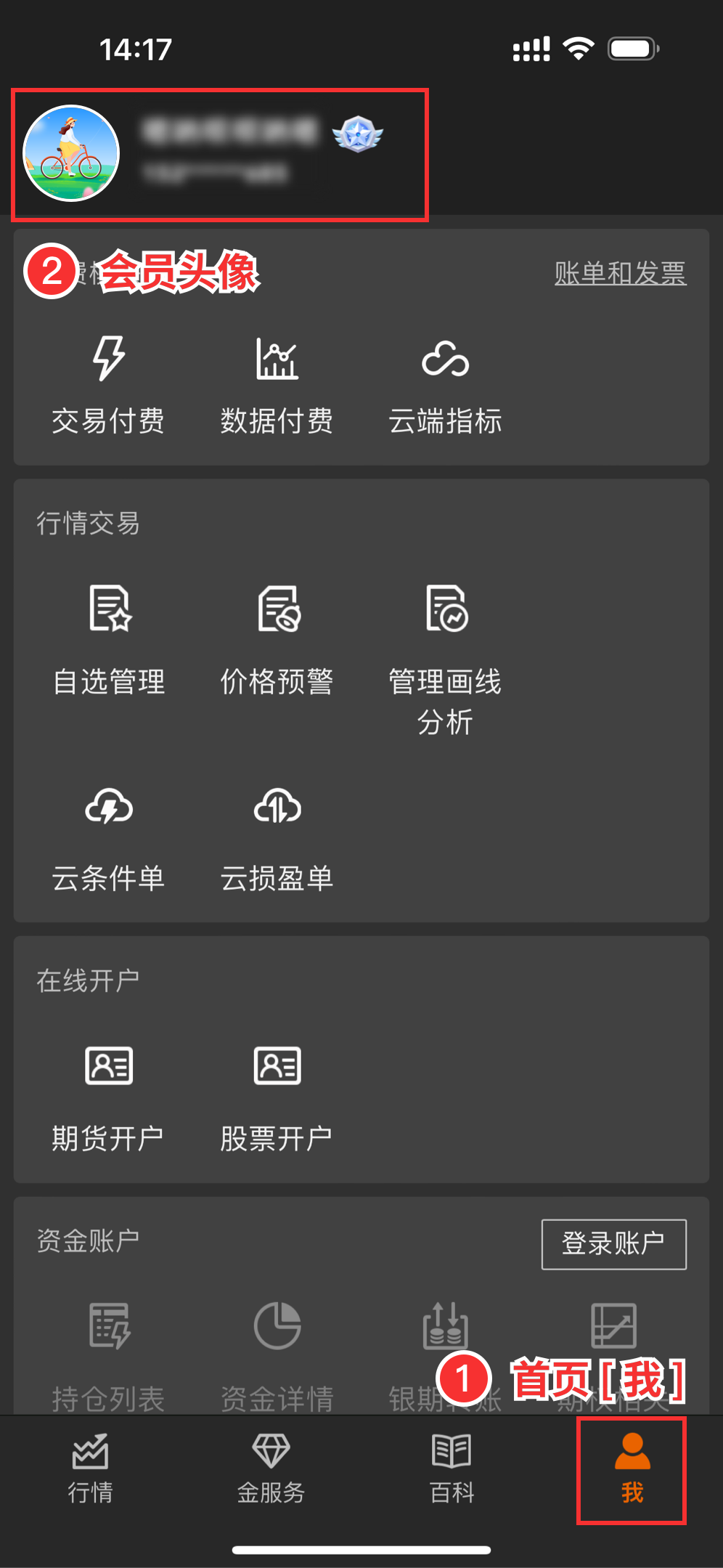The height and width of the screenshot is (1568, 723).
Task: Open the 账单和发票 link
Action: (x=620, y=273)
